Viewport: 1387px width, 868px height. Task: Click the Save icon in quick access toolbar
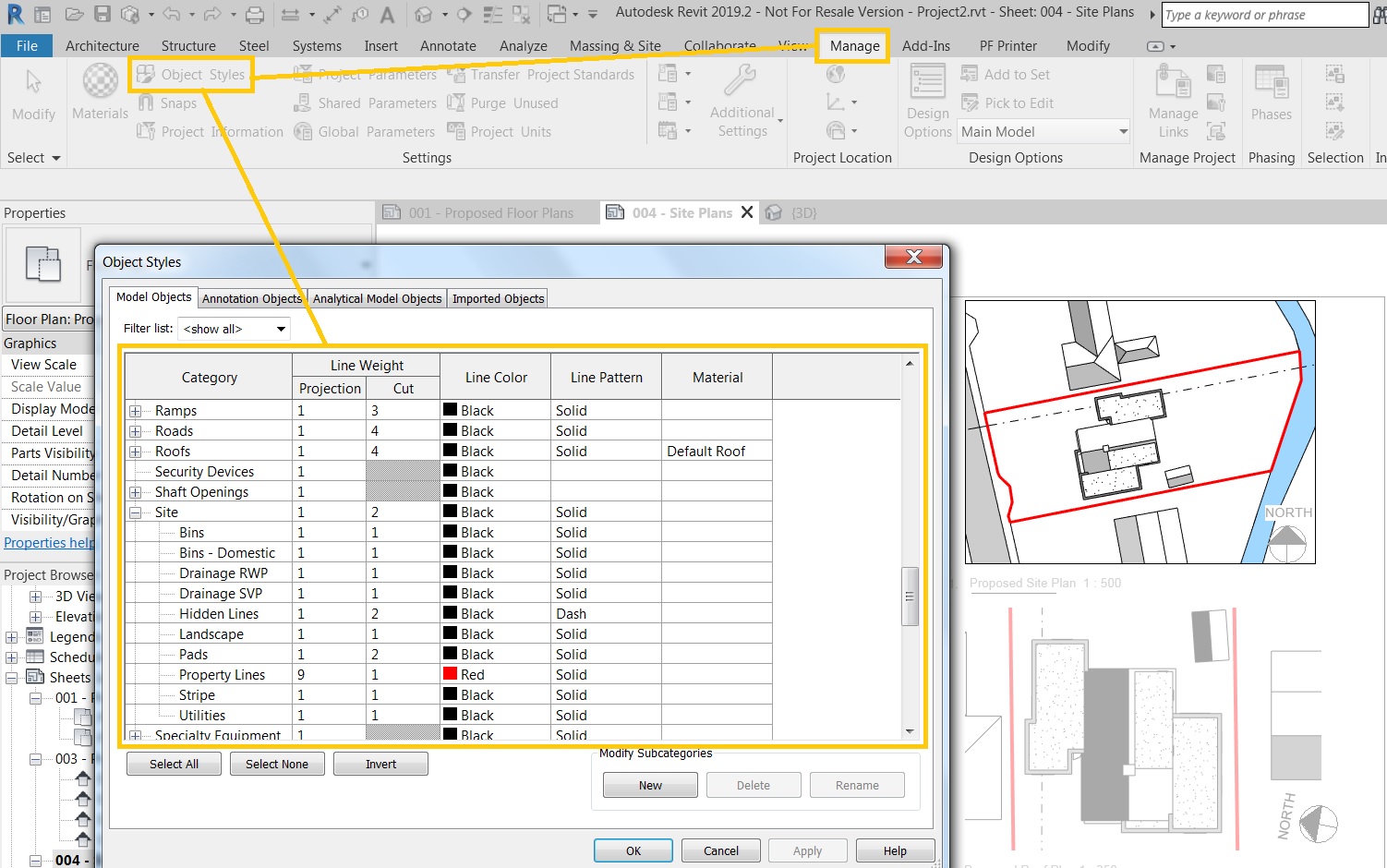pyautogui.click(x=103, y=14)
